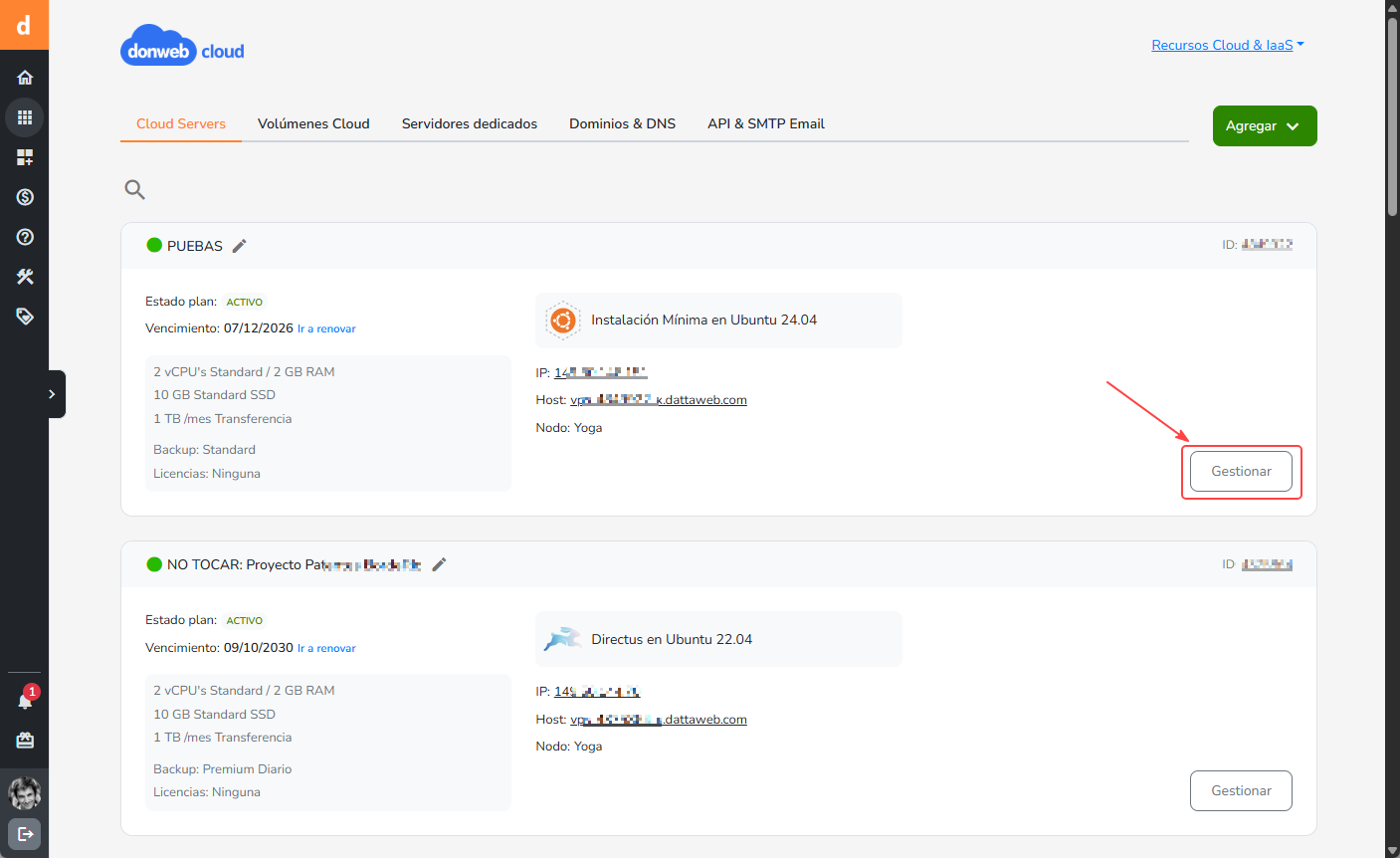Open the NO TOCAR server IP link
The image size is (1400, 858).
(597, 691)
